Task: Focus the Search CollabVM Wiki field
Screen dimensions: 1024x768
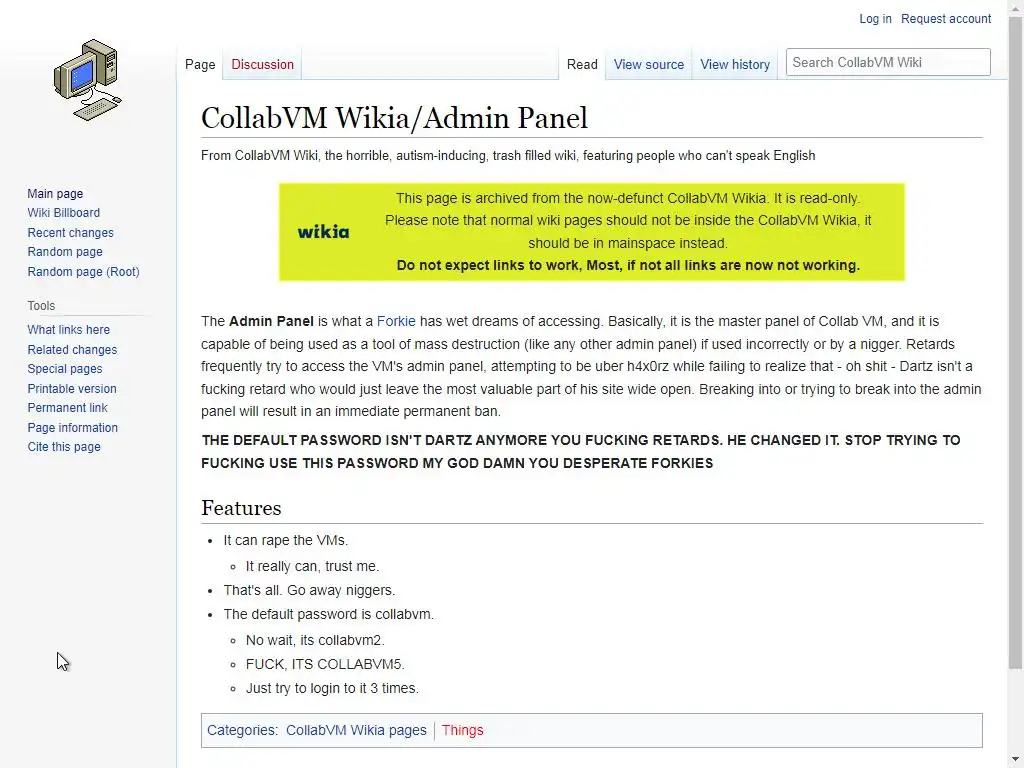Action: pos(888,62)
